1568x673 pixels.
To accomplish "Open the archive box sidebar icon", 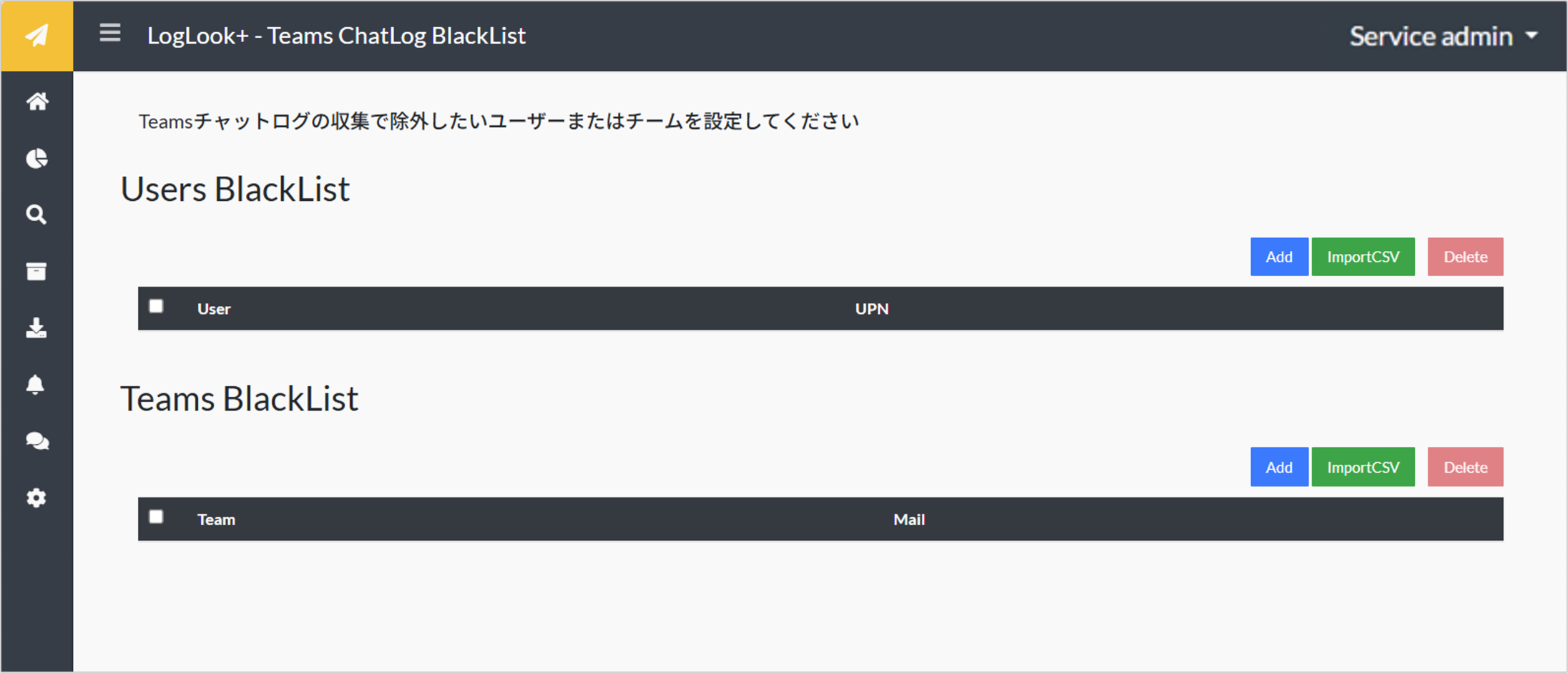I will (x=36, y=271).
